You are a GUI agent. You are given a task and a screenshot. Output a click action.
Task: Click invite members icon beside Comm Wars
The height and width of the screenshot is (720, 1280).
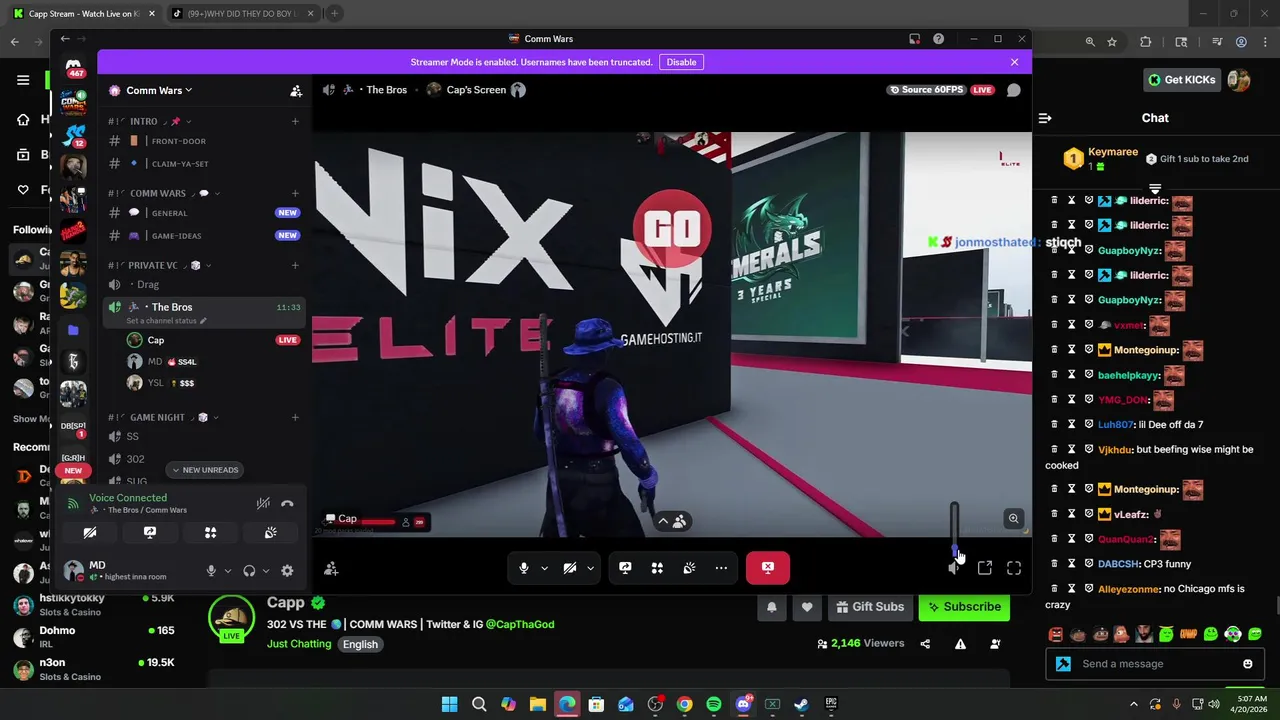(296, 91)
